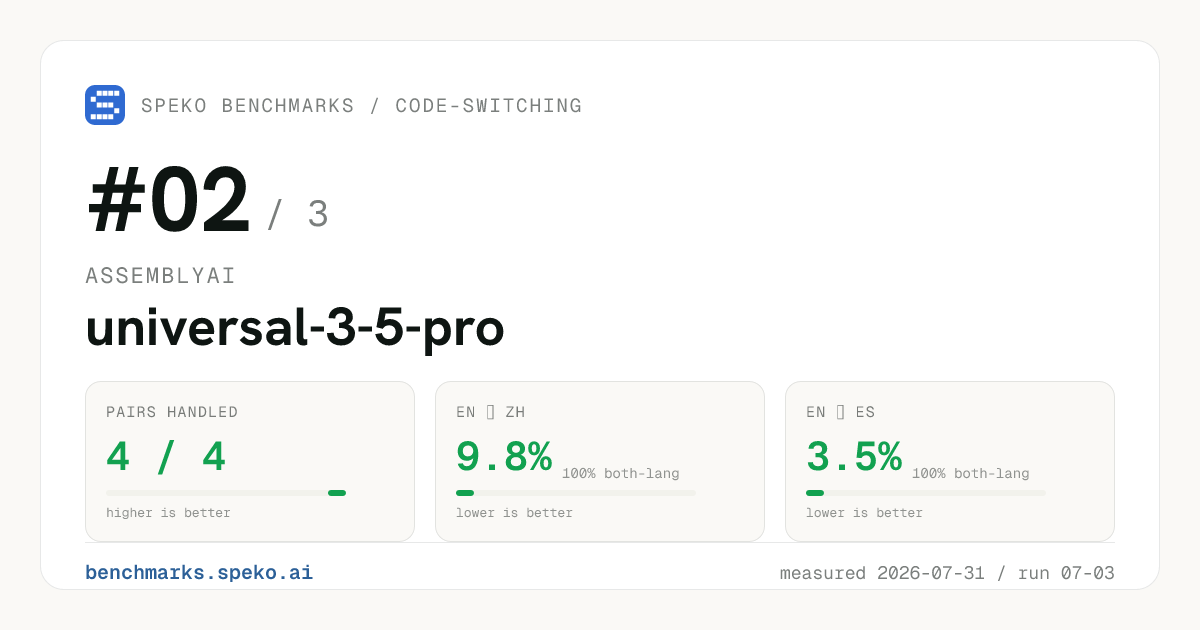Select the Pairs Handled card
Image resolution: width=1200 pixels, height=630 pixels.
tap(250, 461)
